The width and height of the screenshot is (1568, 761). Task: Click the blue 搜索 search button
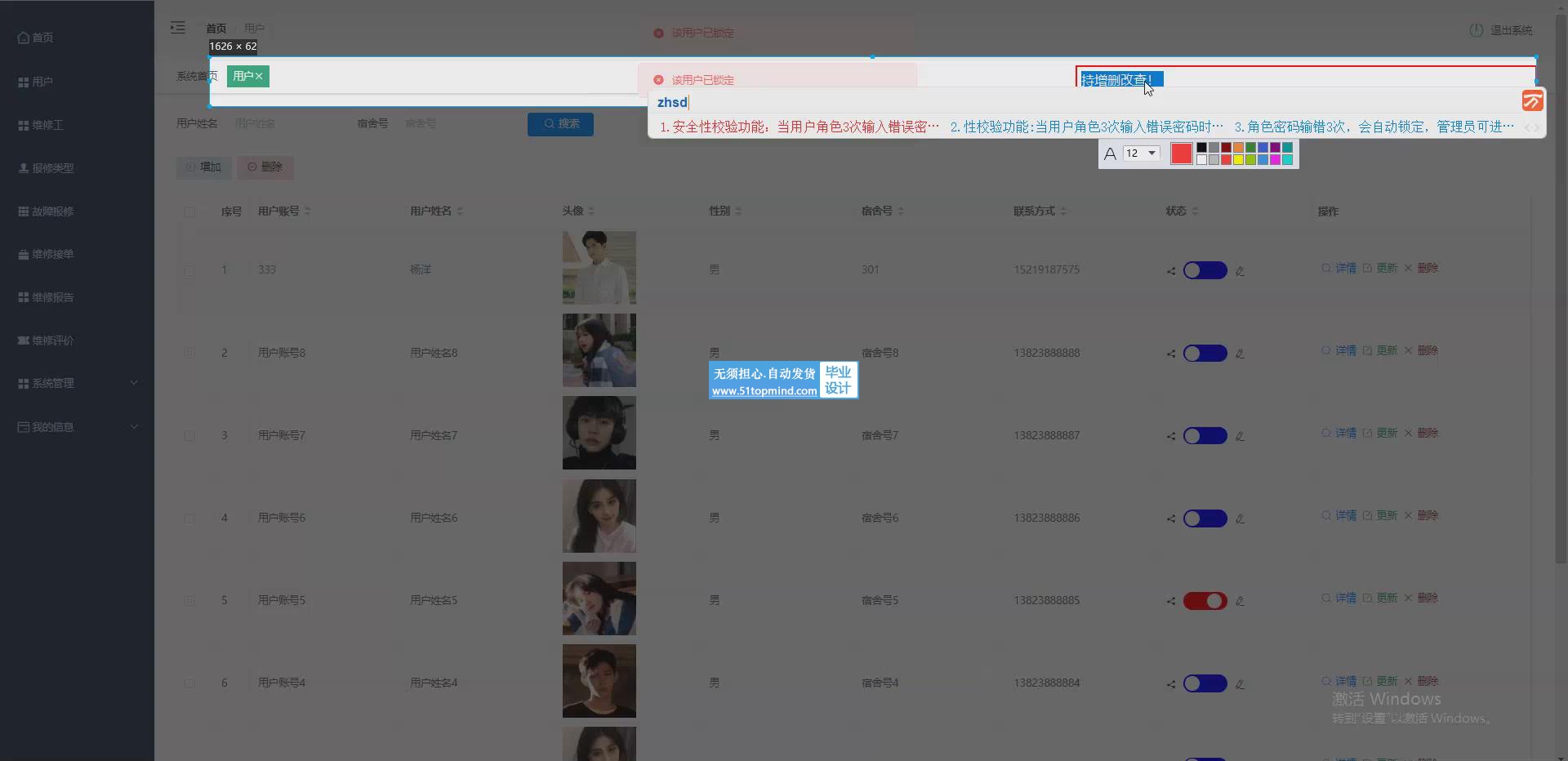point(560,124)
